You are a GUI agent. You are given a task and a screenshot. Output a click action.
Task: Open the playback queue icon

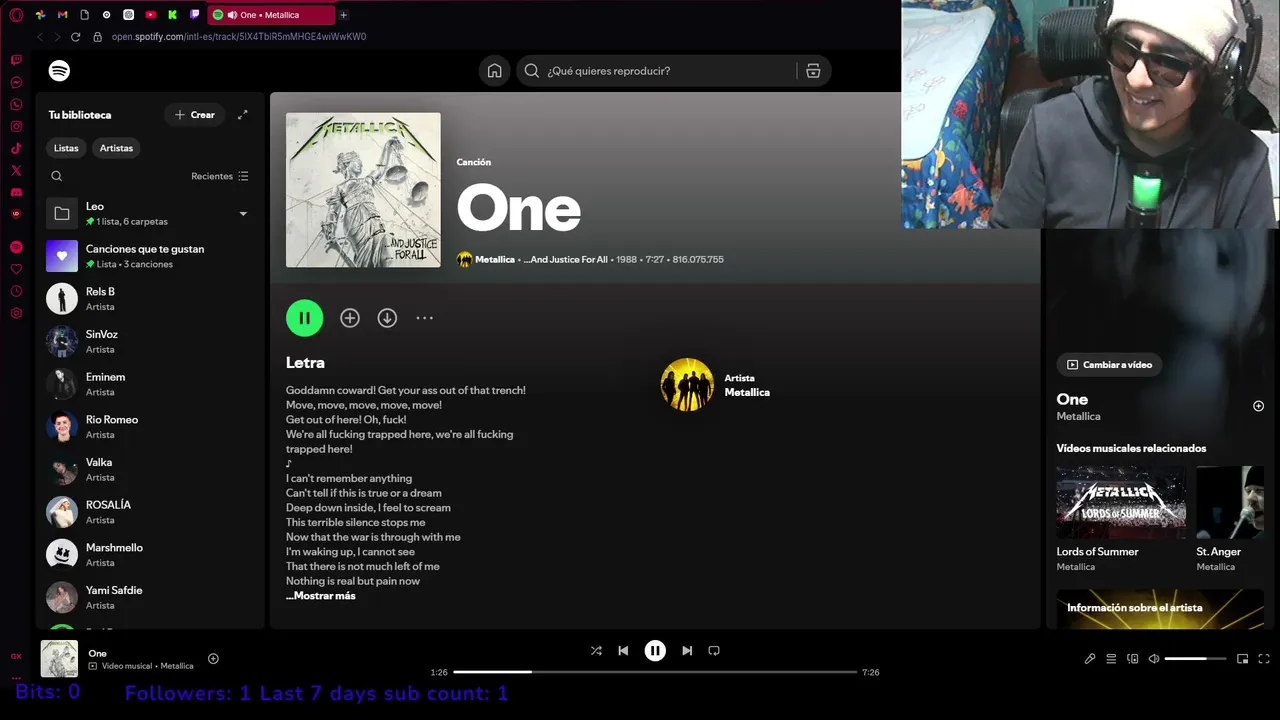[x=1111, y=659]
